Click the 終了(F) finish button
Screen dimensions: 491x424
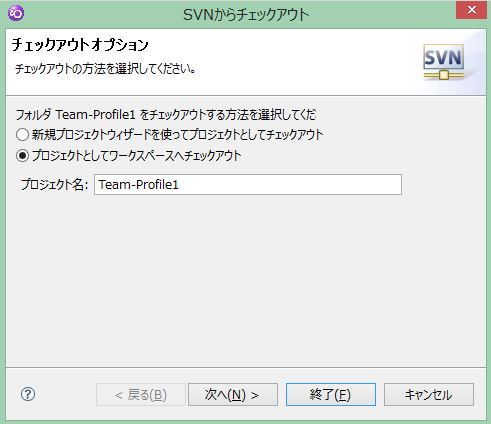tap(331, 395)
